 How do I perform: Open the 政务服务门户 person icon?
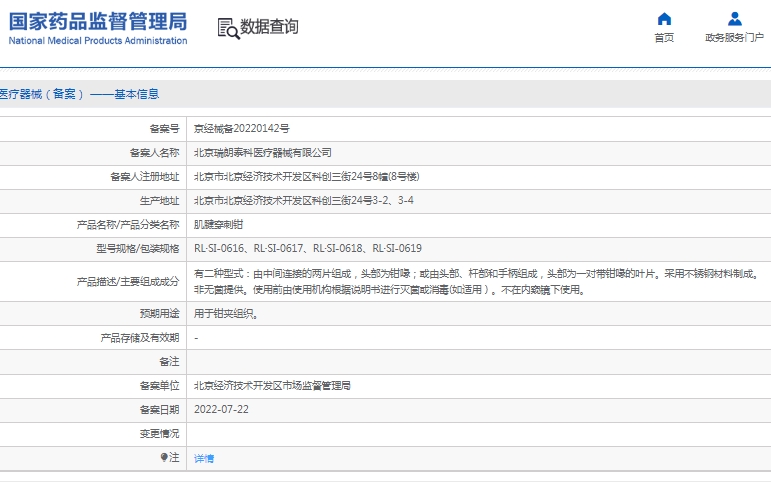click(x=735, y=19)
